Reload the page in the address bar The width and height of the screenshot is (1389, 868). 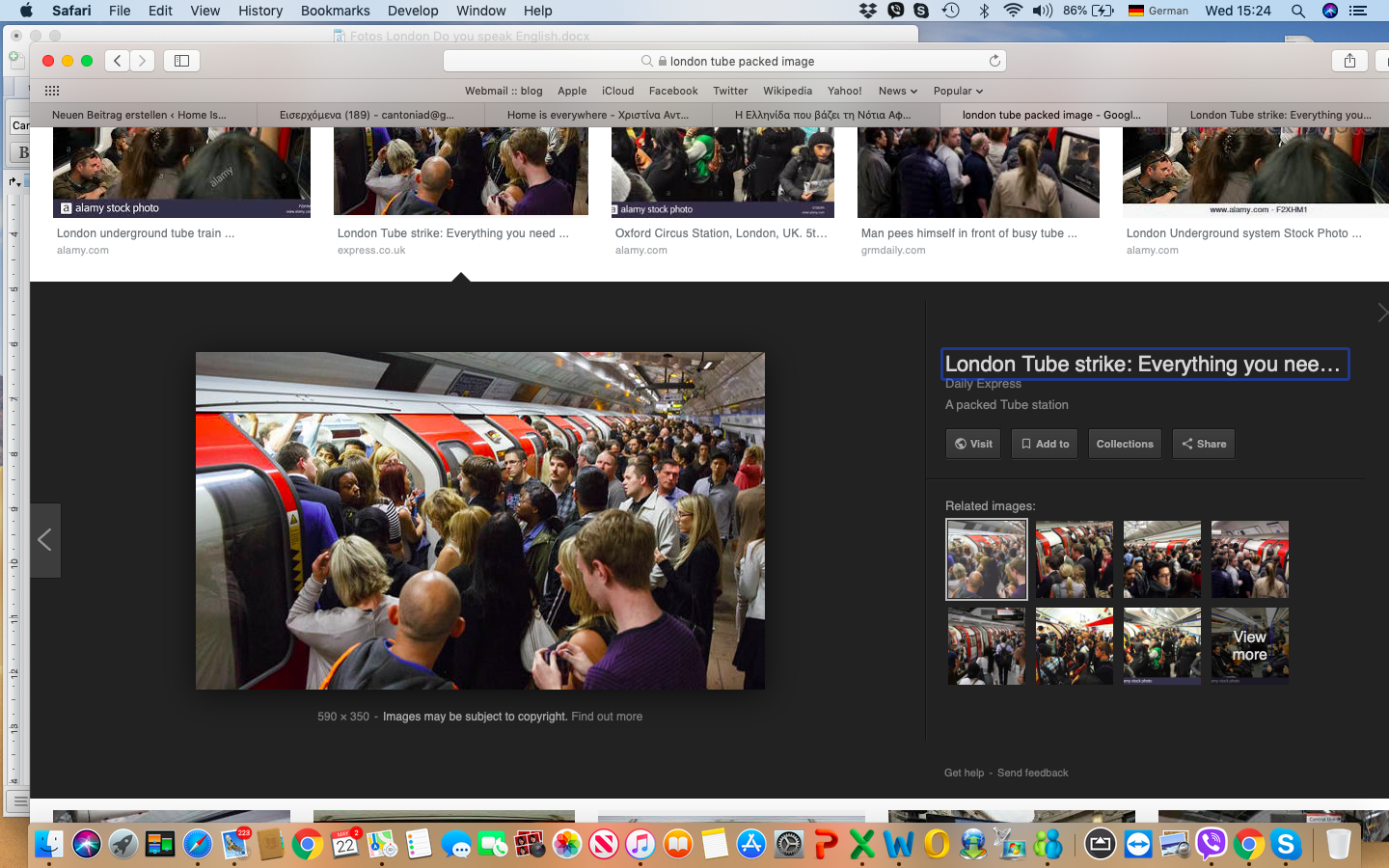(x=994, y=61)
